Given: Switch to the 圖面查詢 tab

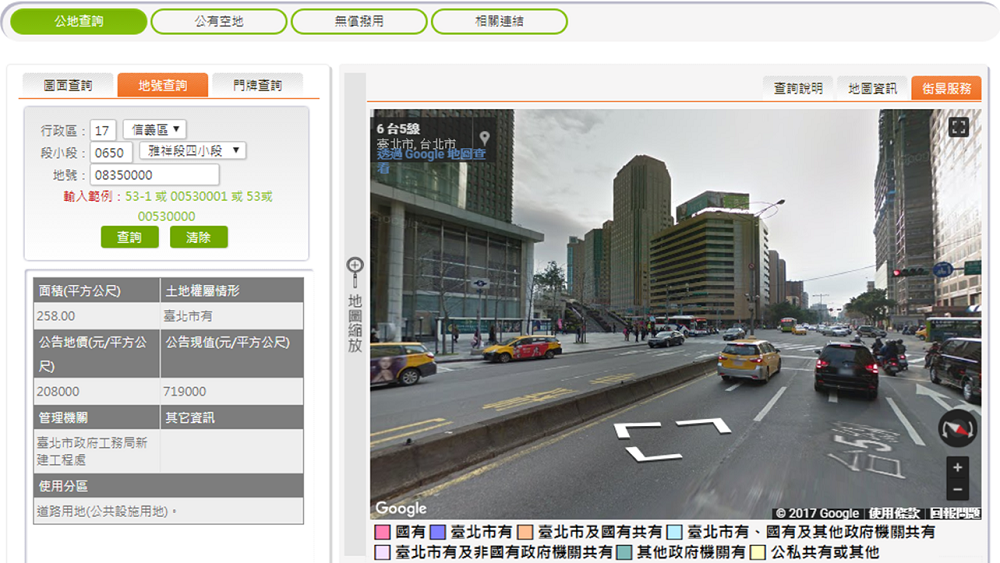Looking at the screenshot, I should pos(67,86).
